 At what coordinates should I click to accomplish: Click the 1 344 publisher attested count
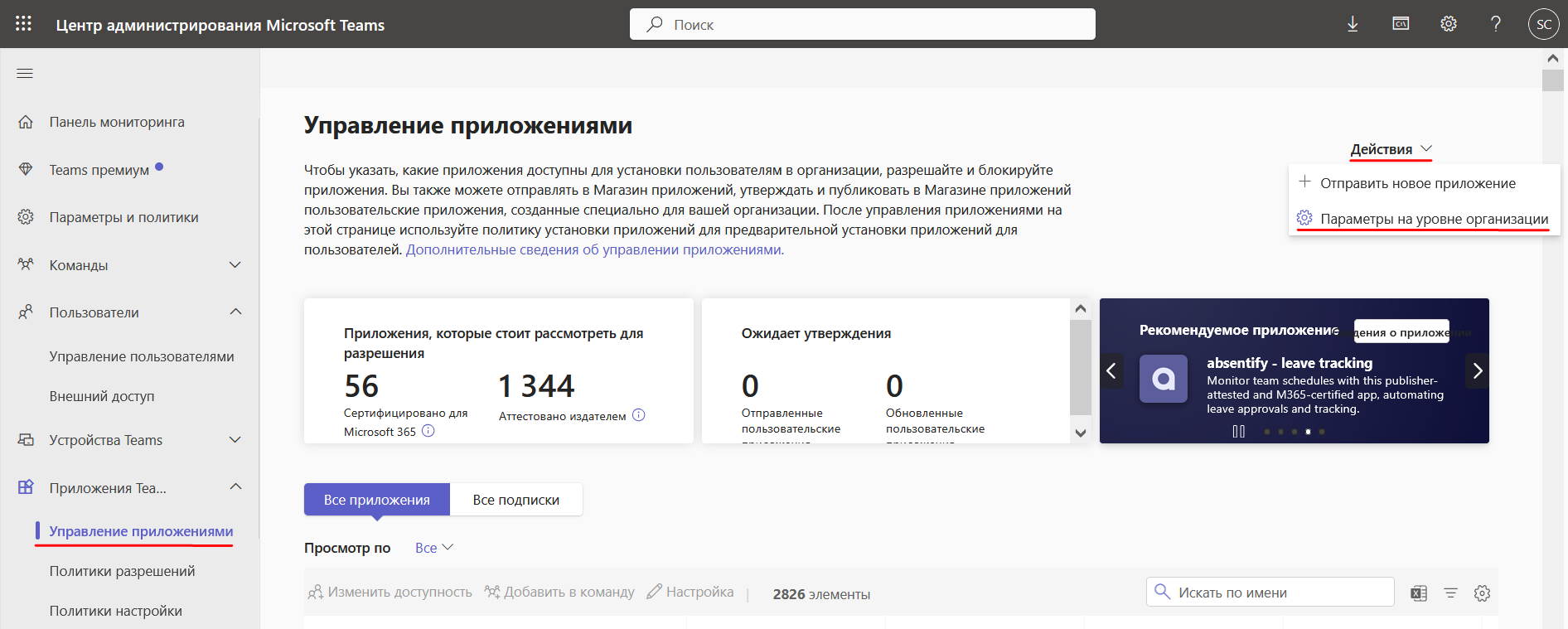(x=536, y=386)
